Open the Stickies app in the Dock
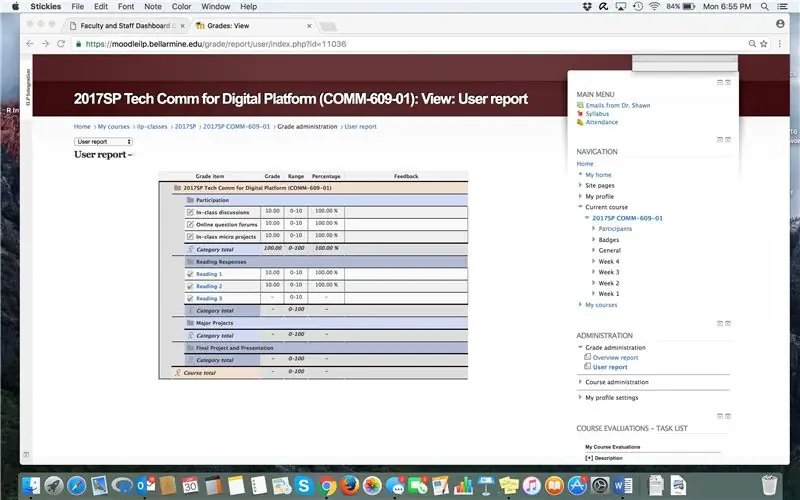Screen dimensions: 800x500 tap(509, 485)
